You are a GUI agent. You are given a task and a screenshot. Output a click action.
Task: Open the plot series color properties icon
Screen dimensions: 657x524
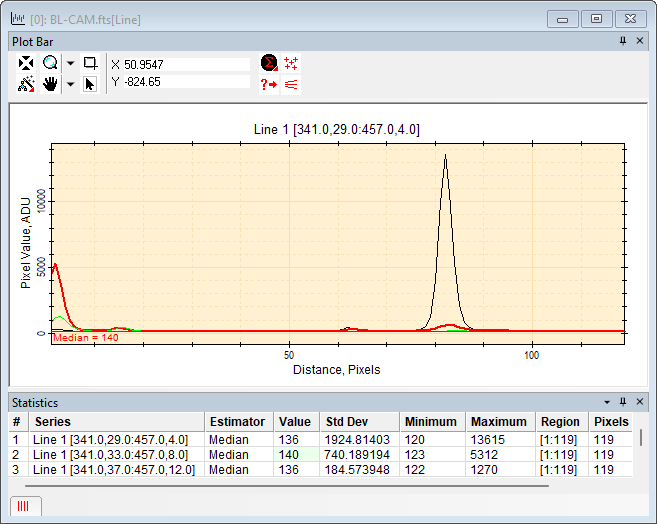27,84
